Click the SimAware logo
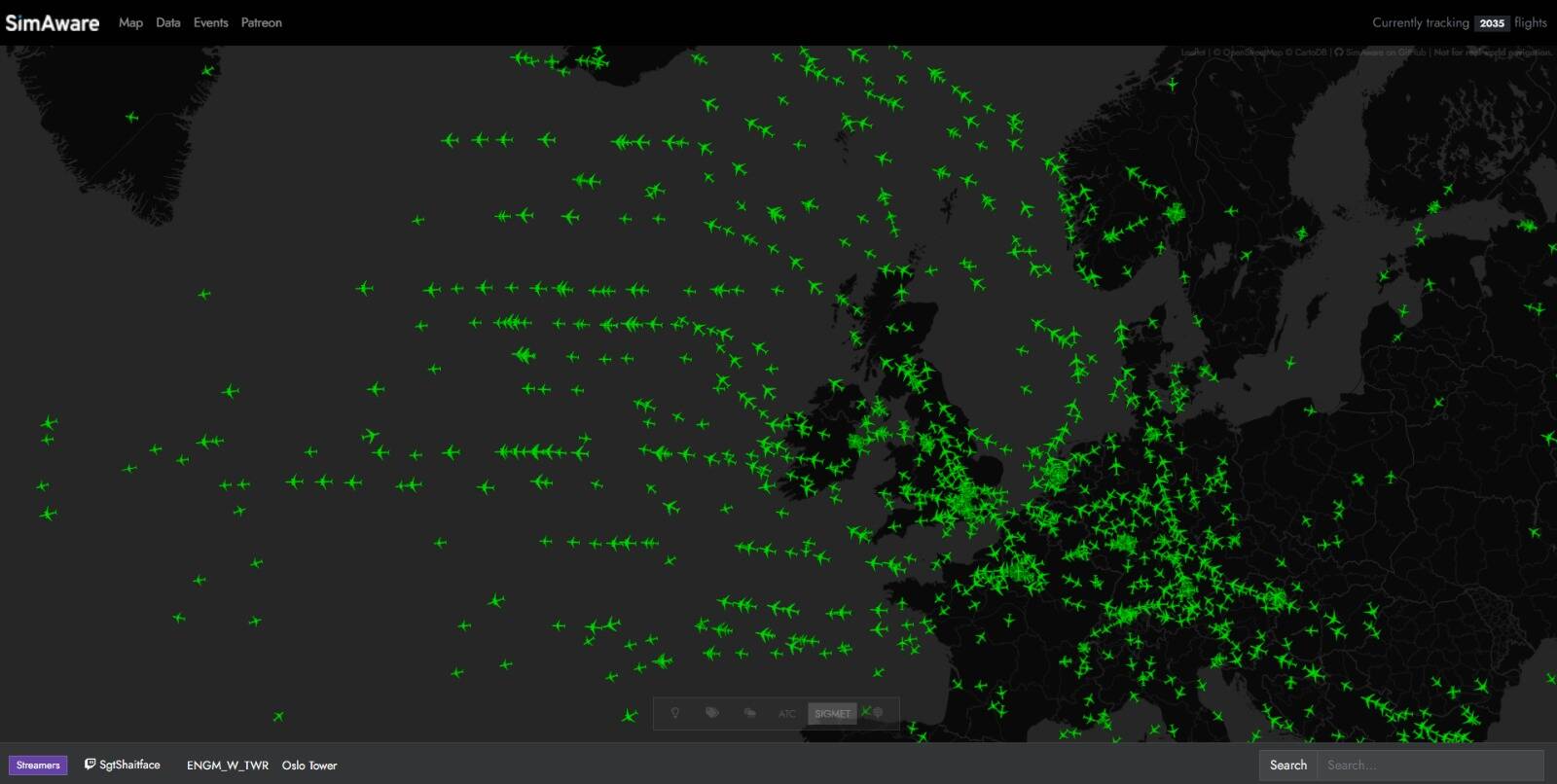The width and height of the screenshot is (1557, 784). click(x=53, y=22)
